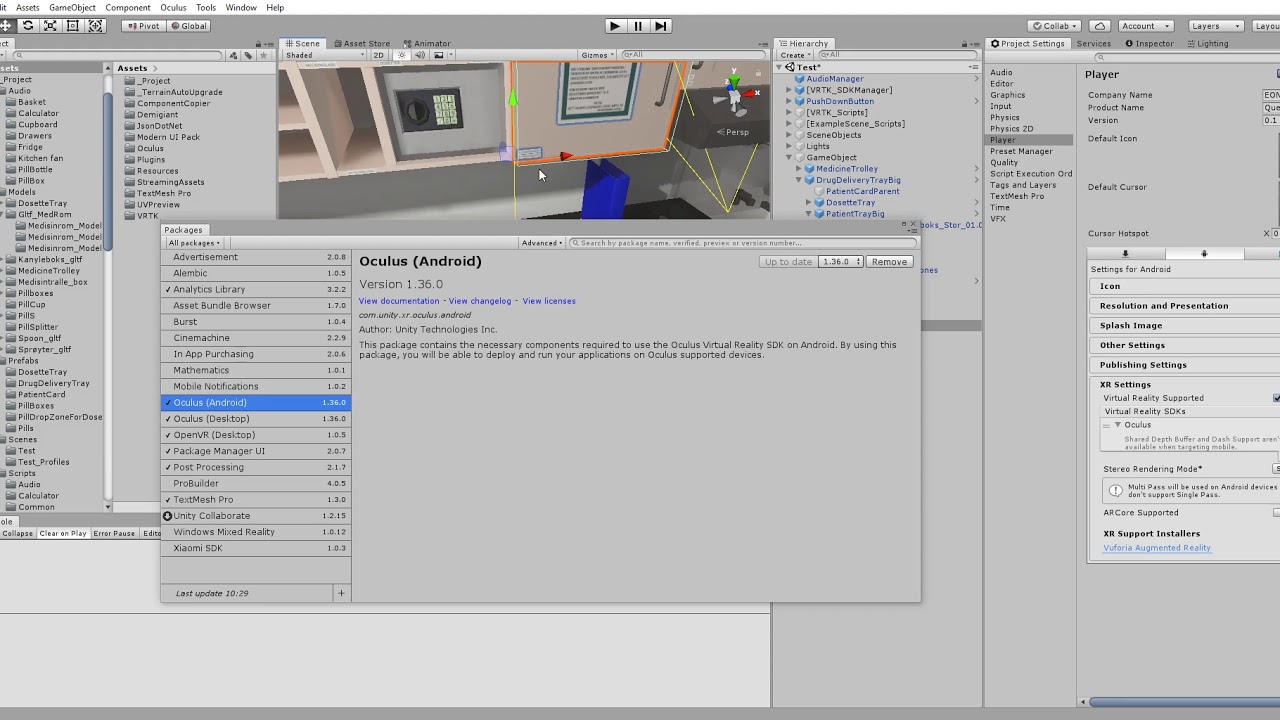Open View documentation link

tap(399, 301)
